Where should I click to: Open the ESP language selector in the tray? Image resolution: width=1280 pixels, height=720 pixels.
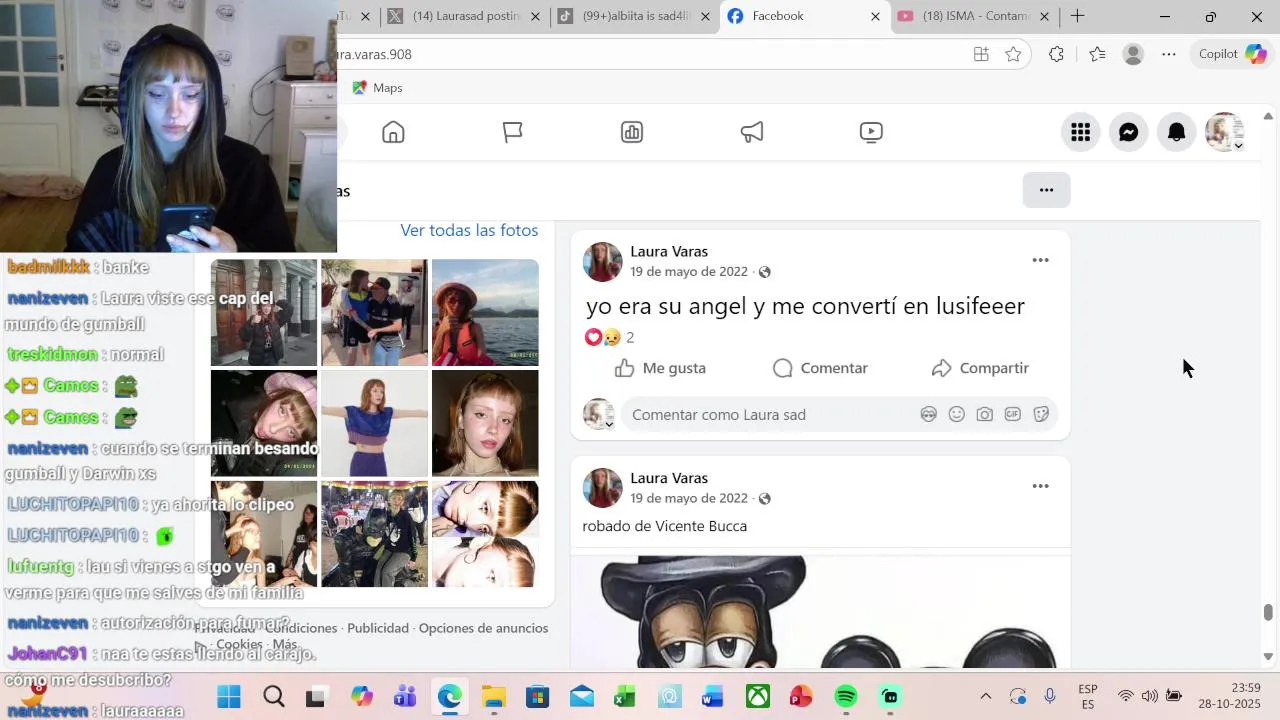(1088, 696)
